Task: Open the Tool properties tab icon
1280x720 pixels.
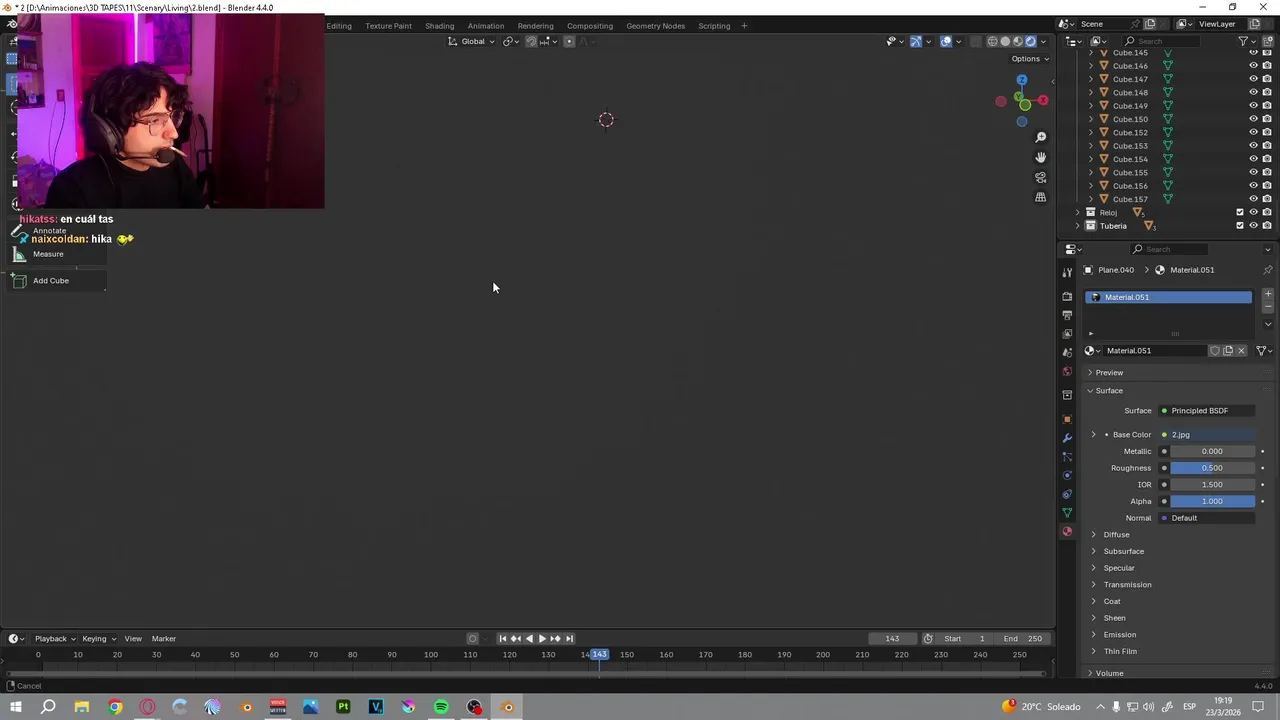Action: point(1067,272)
